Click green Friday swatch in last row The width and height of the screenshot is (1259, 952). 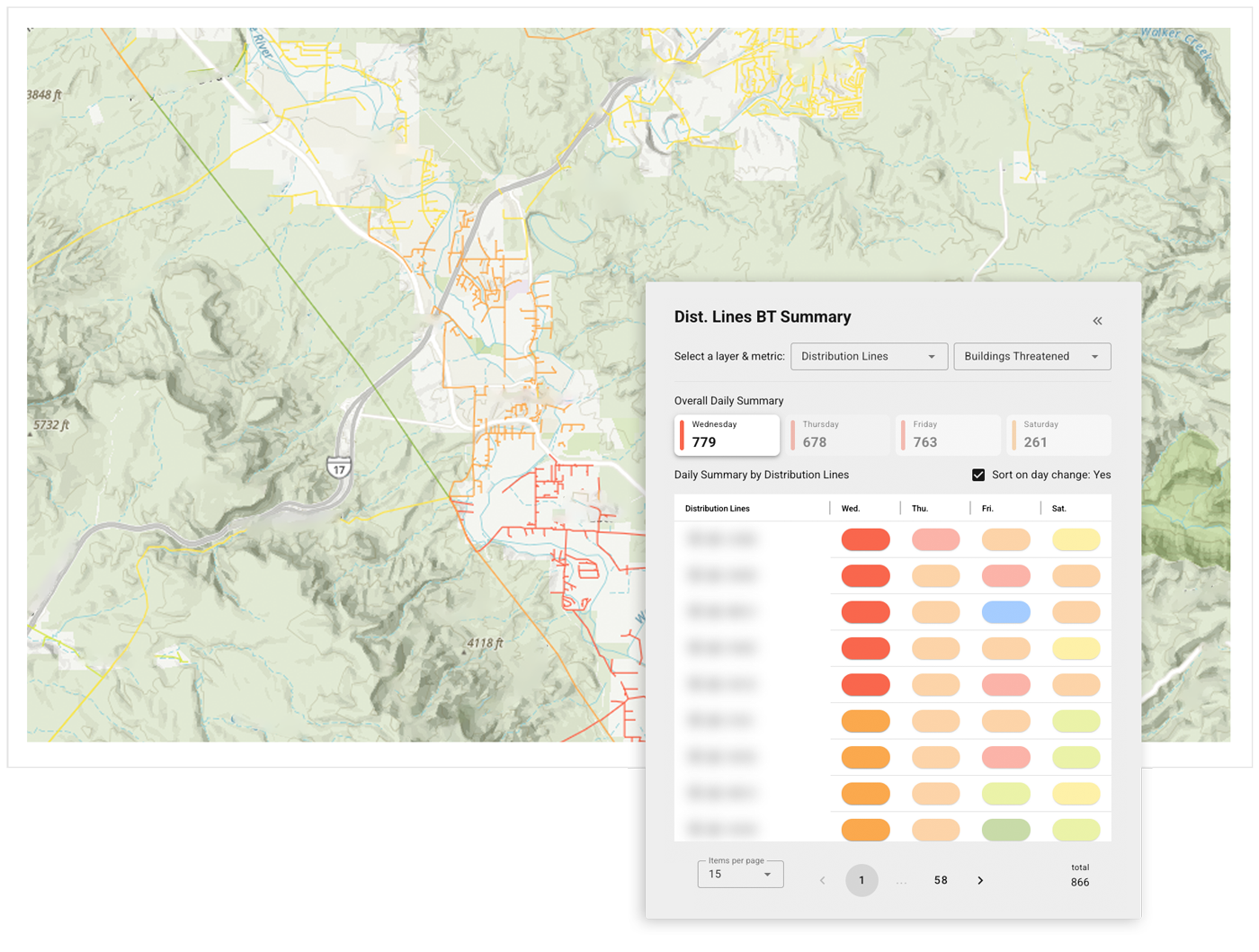(x=1005, y=829)
